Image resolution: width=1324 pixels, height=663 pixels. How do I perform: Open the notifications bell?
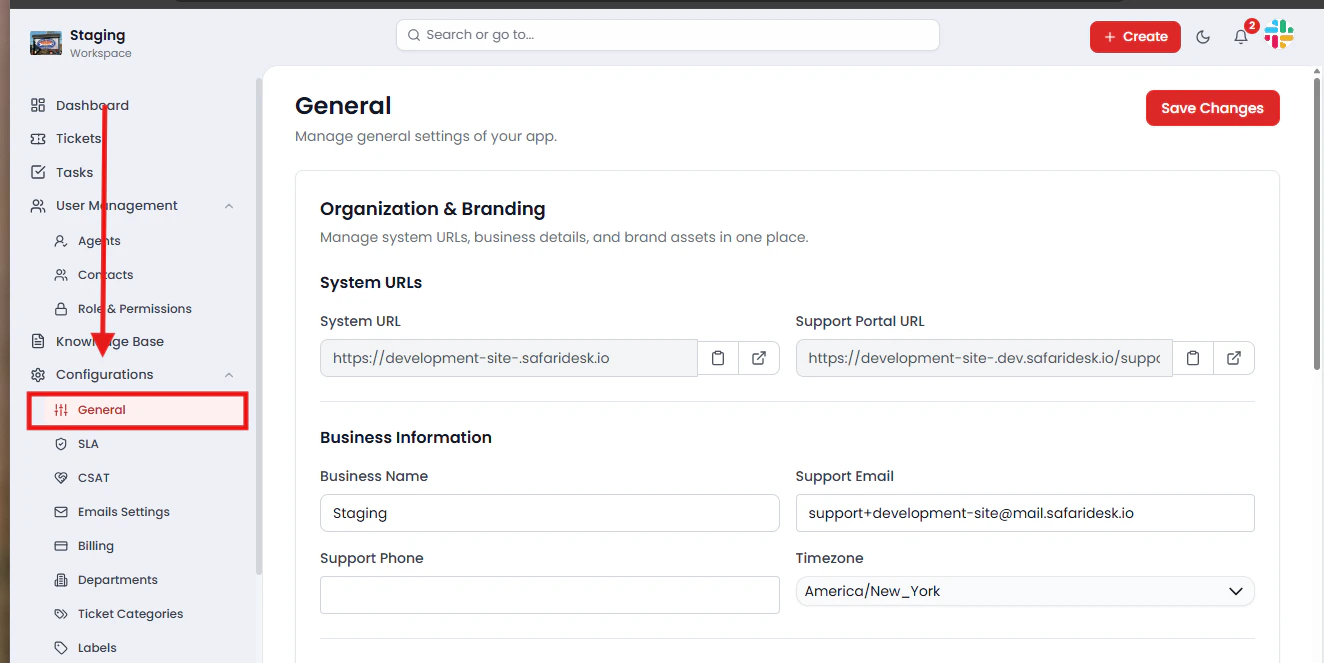coord(1241,37)
